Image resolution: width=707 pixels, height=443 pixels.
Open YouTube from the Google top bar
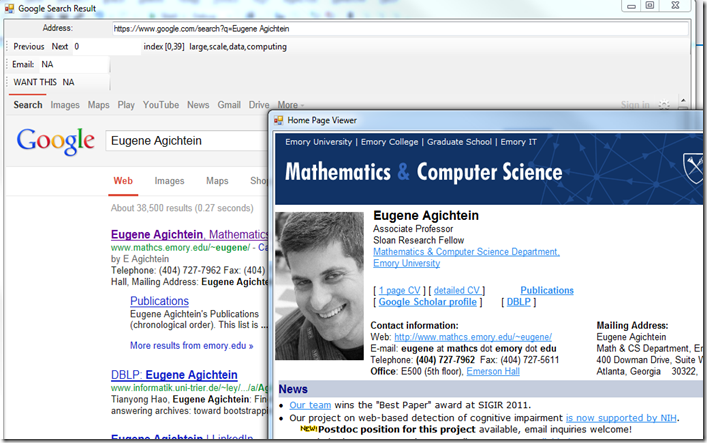click(160, 105)
